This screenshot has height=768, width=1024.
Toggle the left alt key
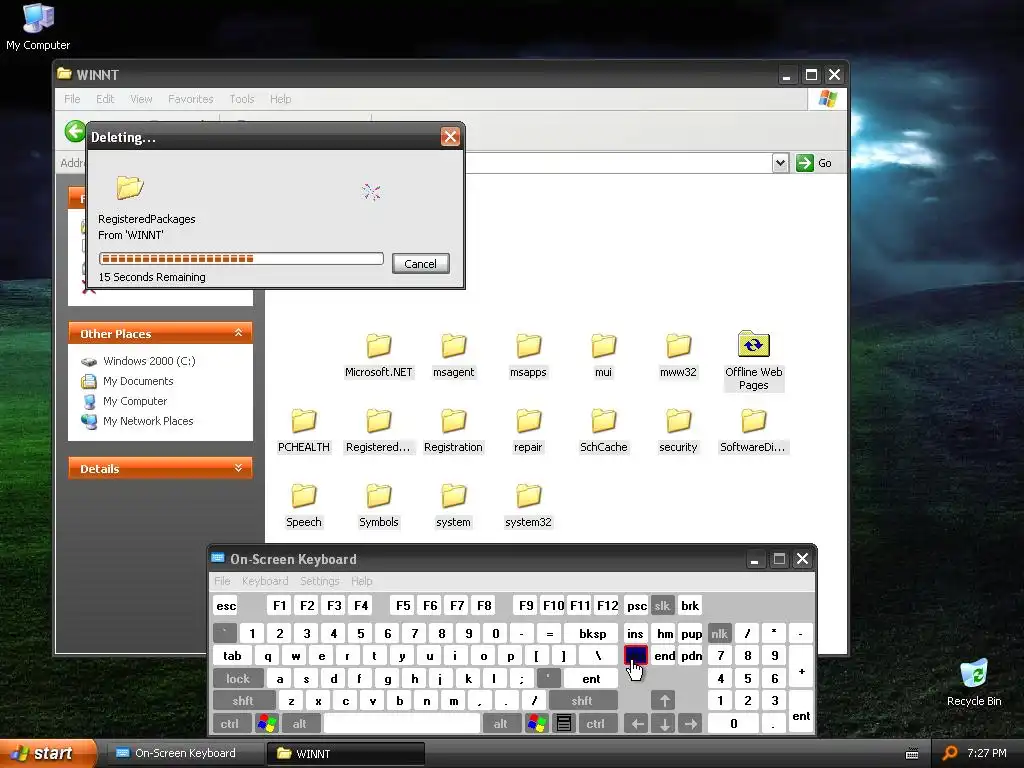(x=300, y=723)
